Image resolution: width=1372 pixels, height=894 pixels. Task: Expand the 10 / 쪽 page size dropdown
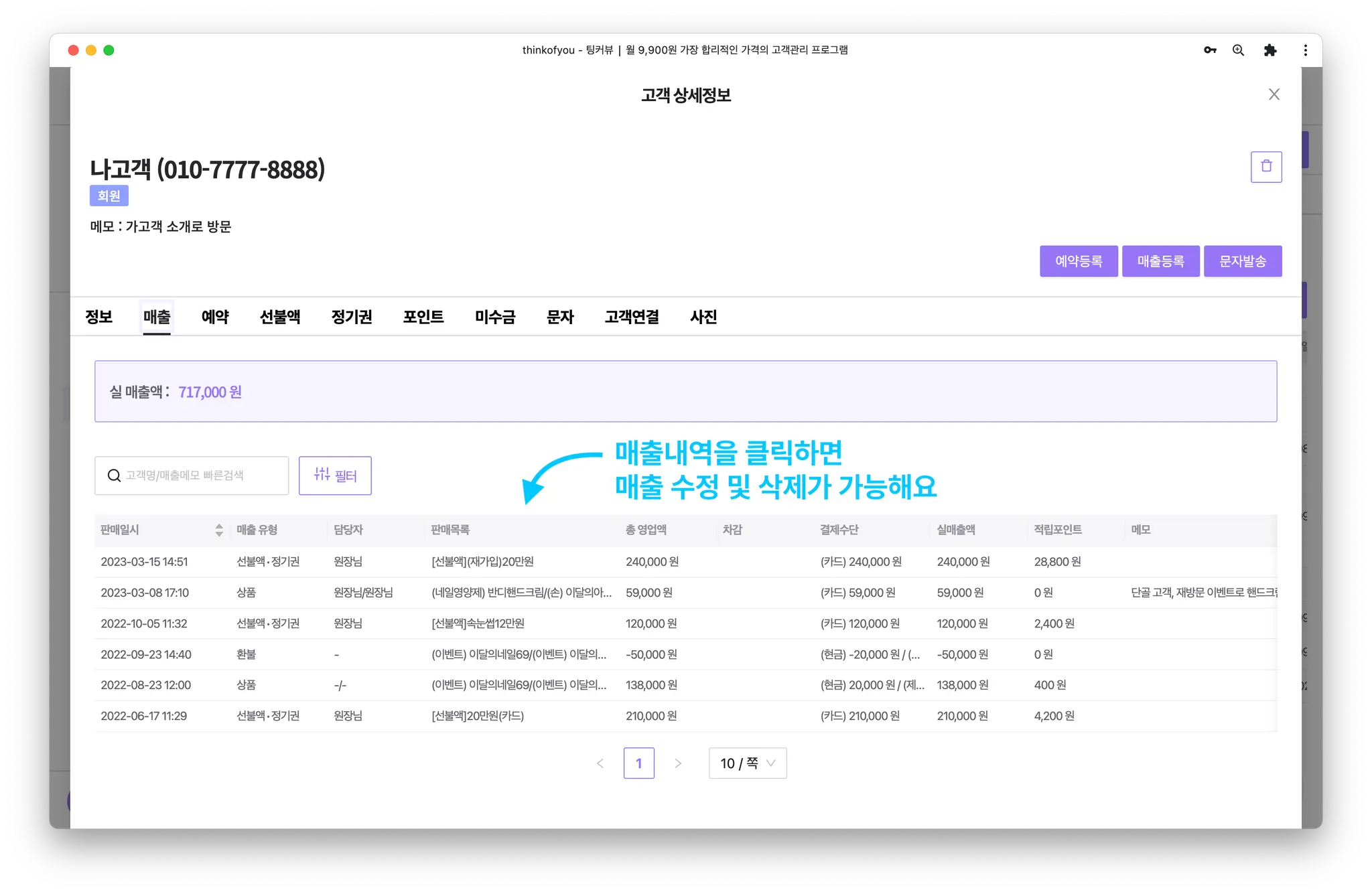[x=747, y=763]
